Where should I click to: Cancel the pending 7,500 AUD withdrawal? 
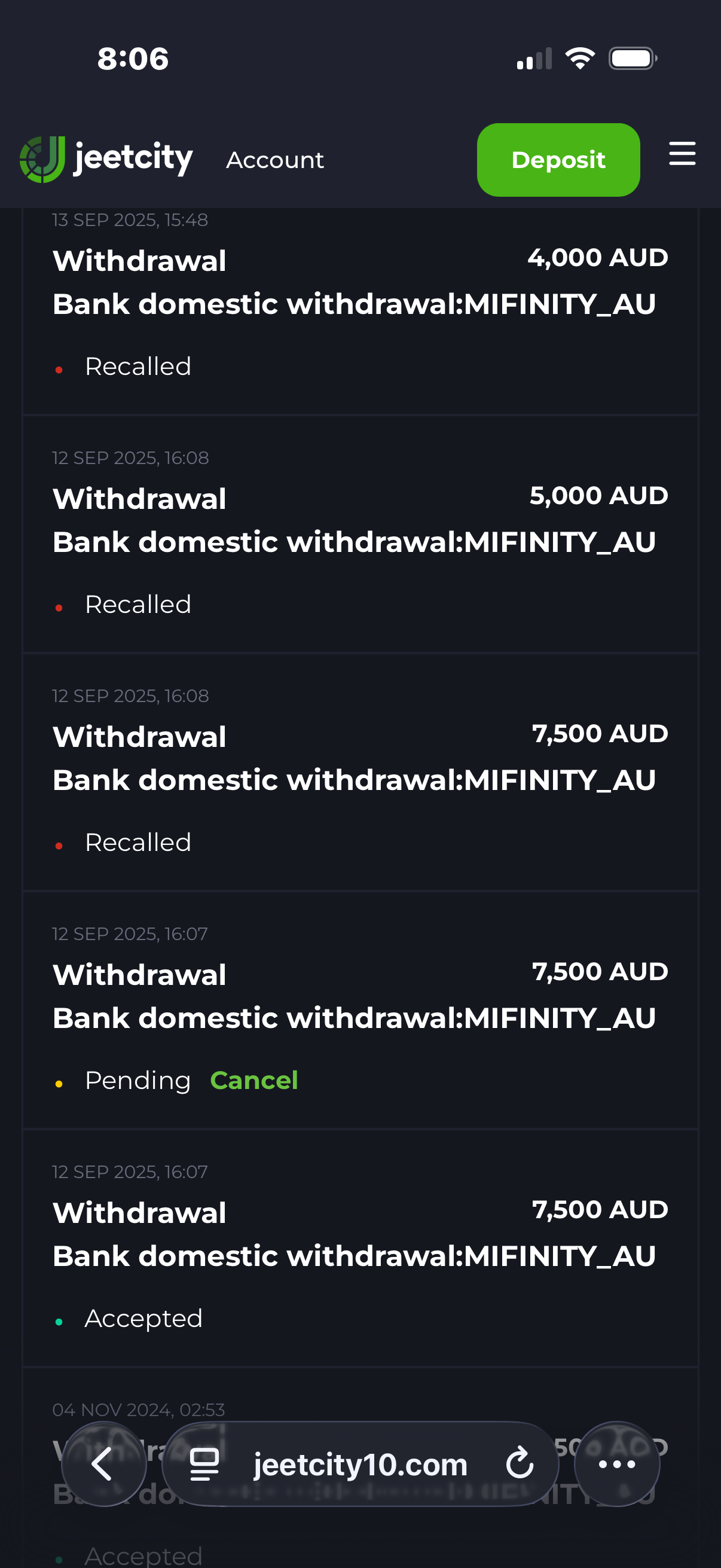click(253, 1081)
